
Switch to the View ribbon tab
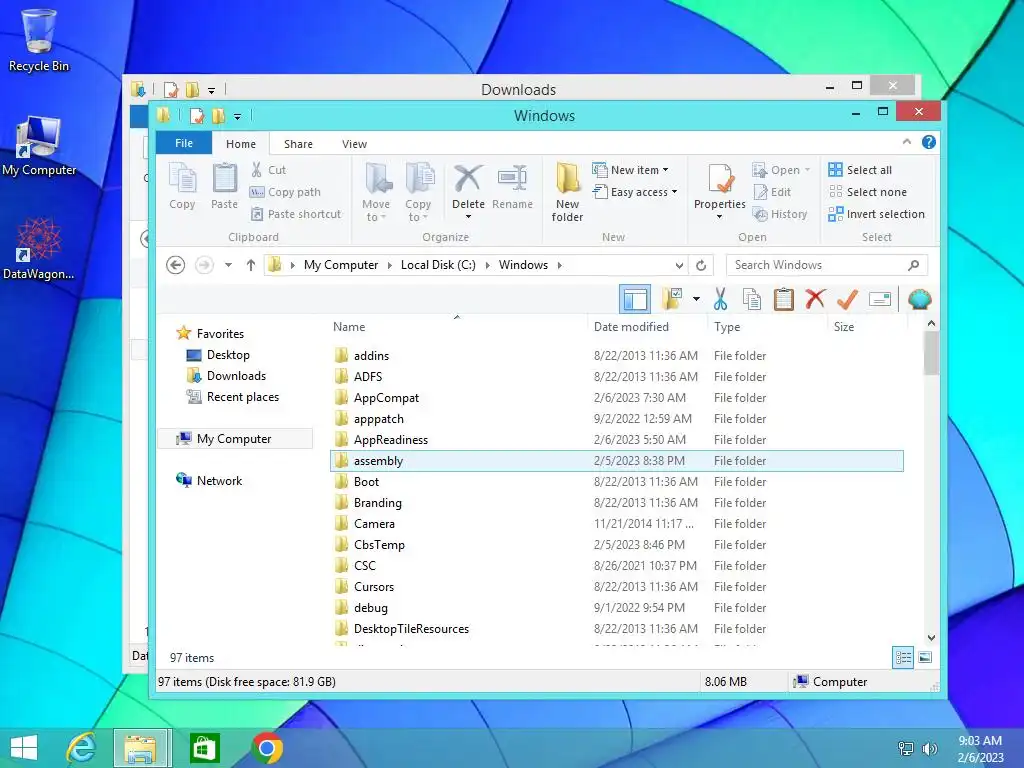click(355, 144)
